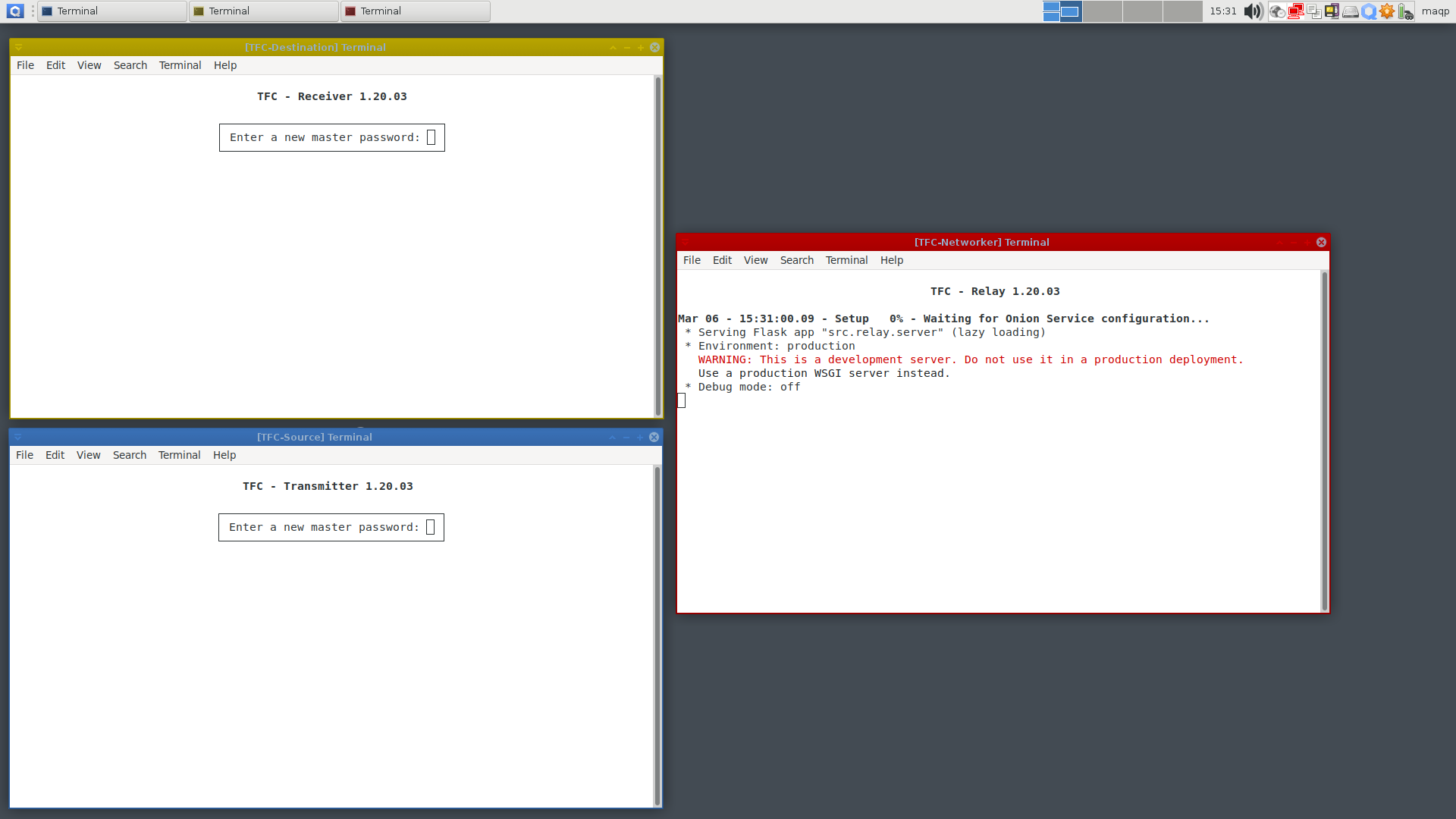
Task: Click the red computers network tray icon
Action: click(1296, 11)
